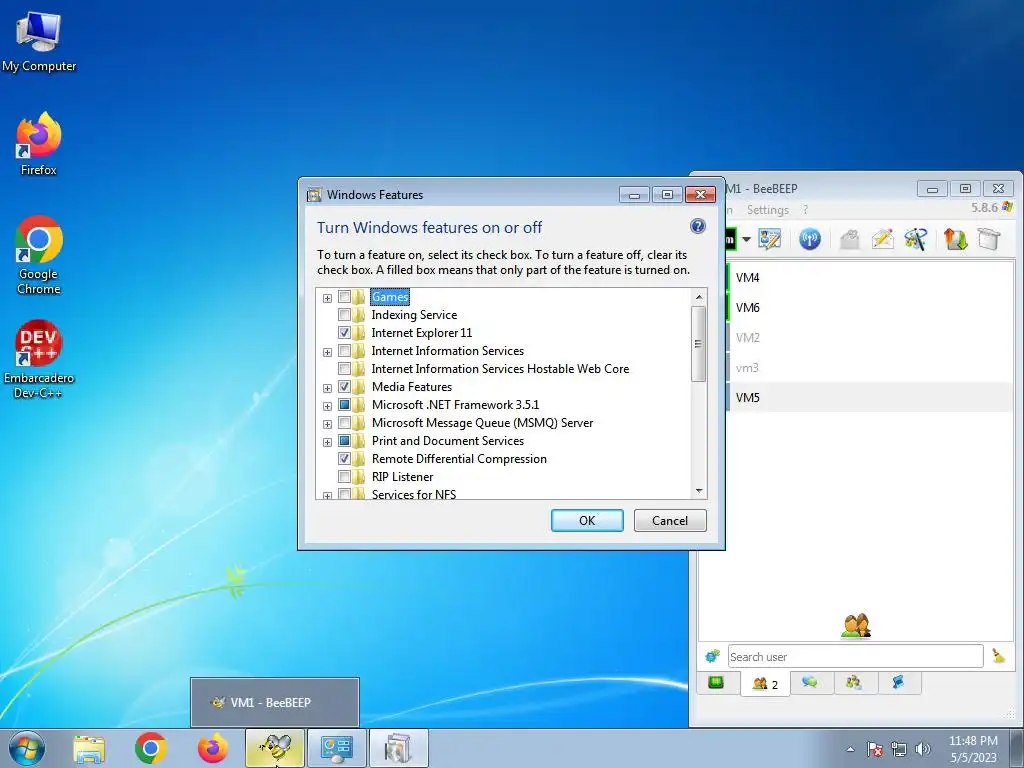Select user VM5 in the list
The image size is (1024, 768).
(x=870, y=398)
